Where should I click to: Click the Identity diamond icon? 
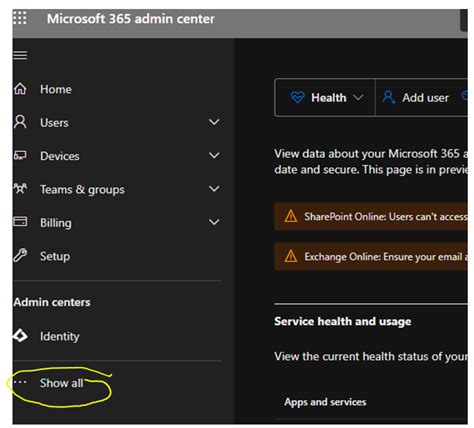(20, 336)
